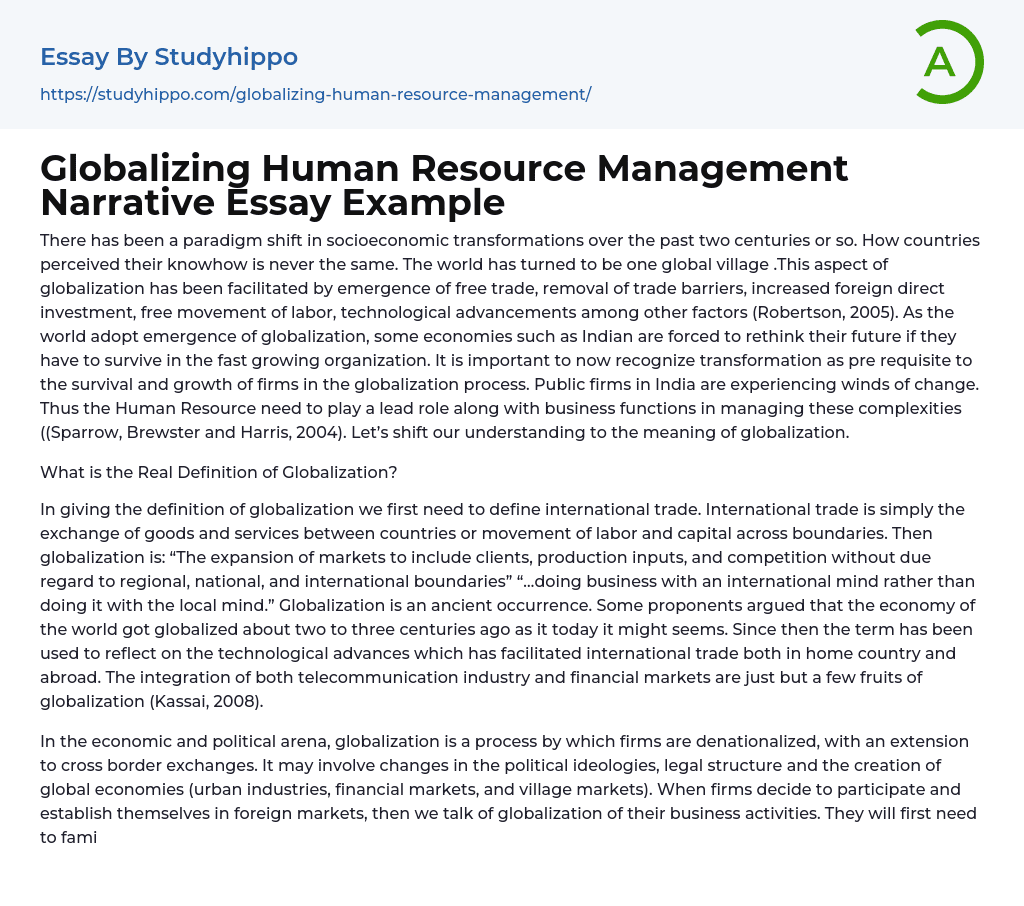Viewport: 1024px width, 906px height.
Task: Click the "Narrative Essay Example" title line
Action: click(272, 203)
